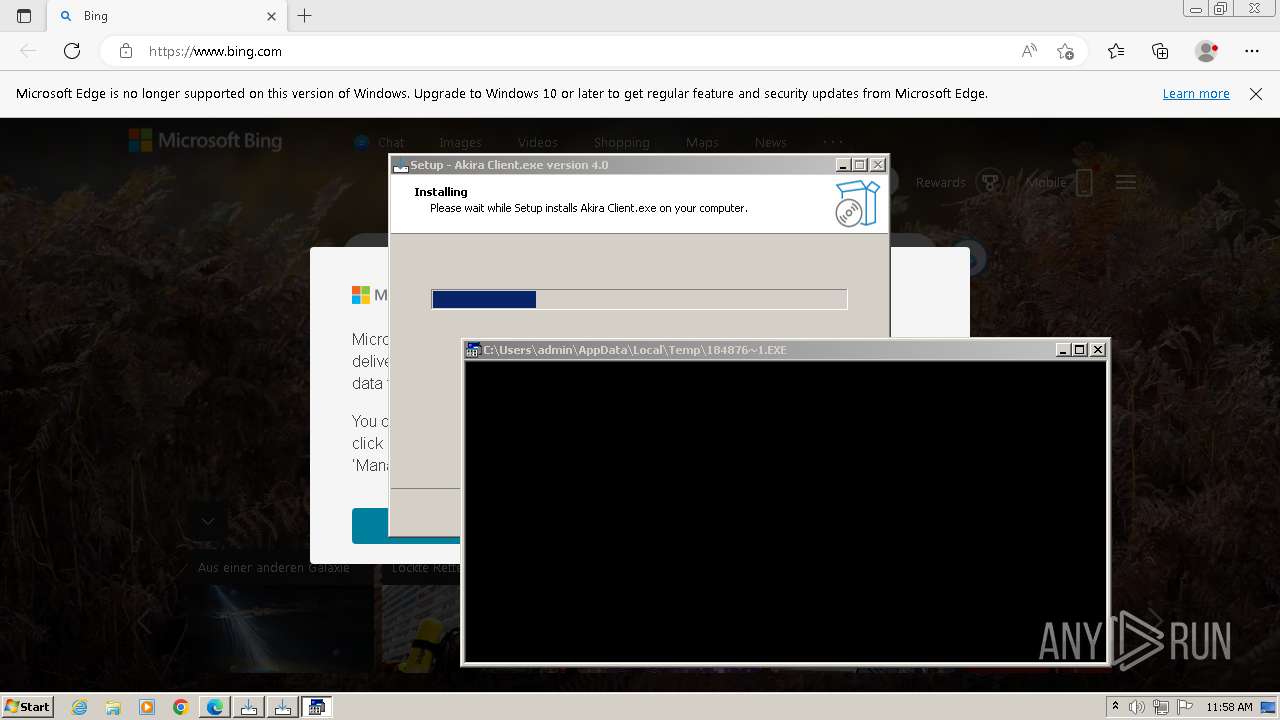Switch to the second setup installer taskbar item
This screenshot has height=720, width=1280.
283,707
